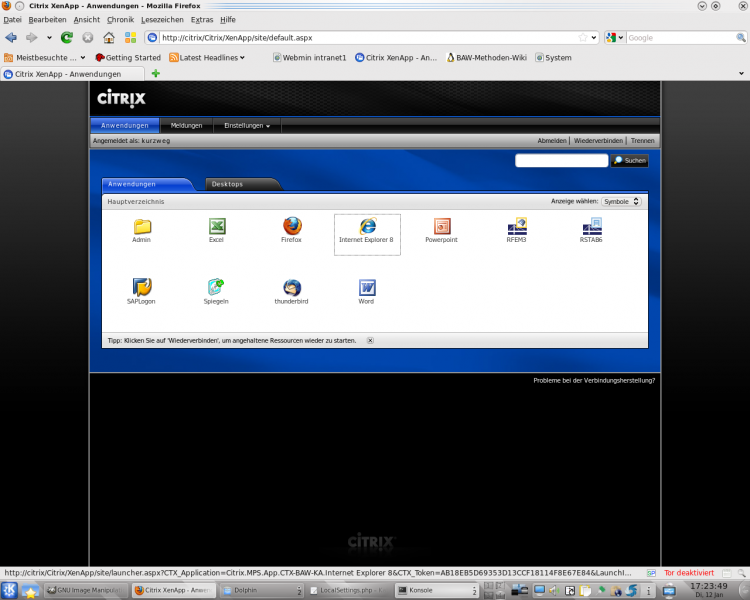Select the Anwendungen tab in the Citrix navigation bar
Image resolution: width=750 pixels, height=600 pixels.
(x=125, y=126)
